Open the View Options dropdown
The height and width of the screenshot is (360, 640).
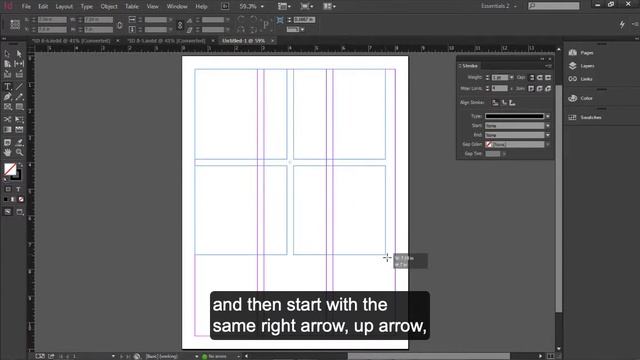pos(284,7)
